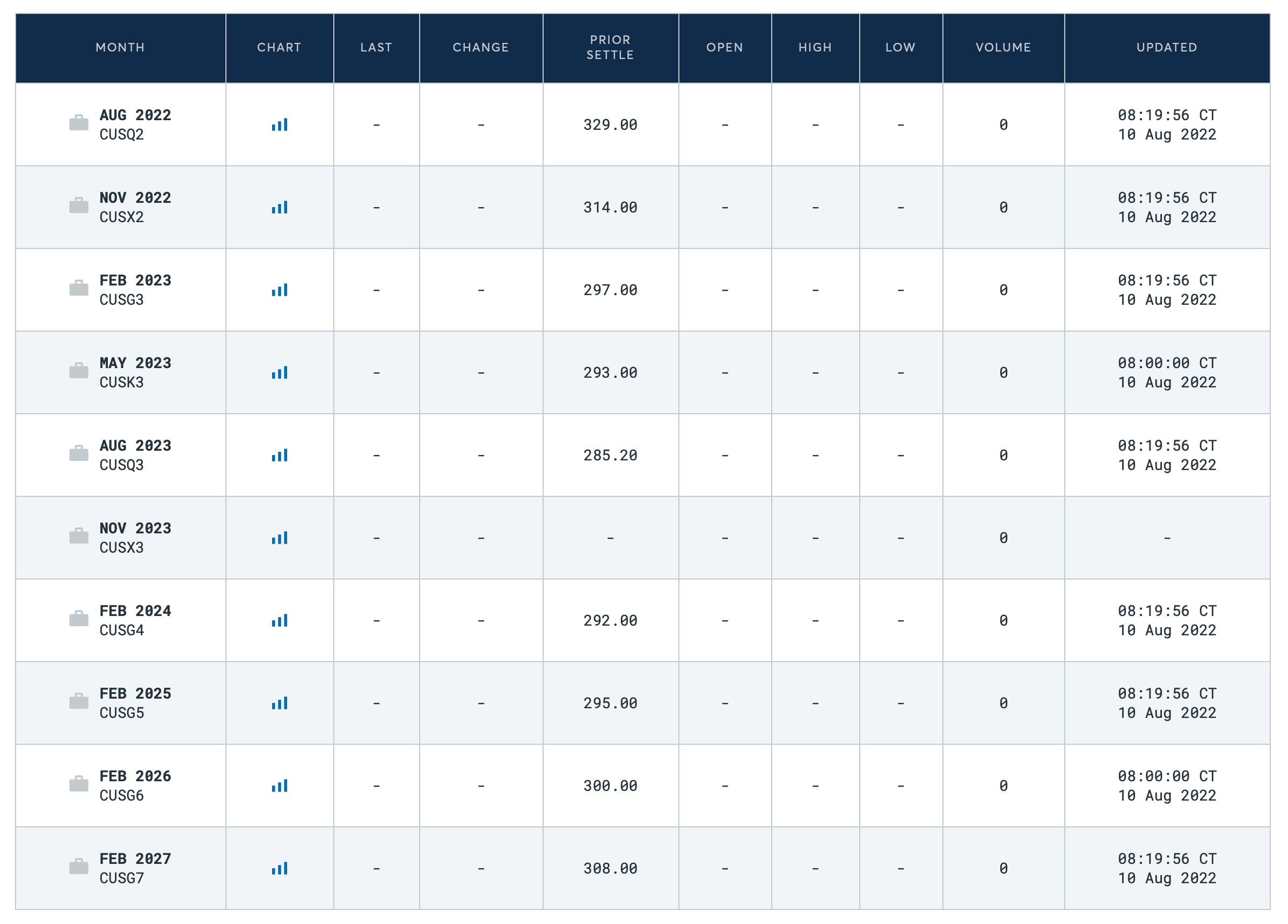Open the FEB 2025 CUSG5 contract link
This screenshot has width=1288, height=924.
[135, 694]
